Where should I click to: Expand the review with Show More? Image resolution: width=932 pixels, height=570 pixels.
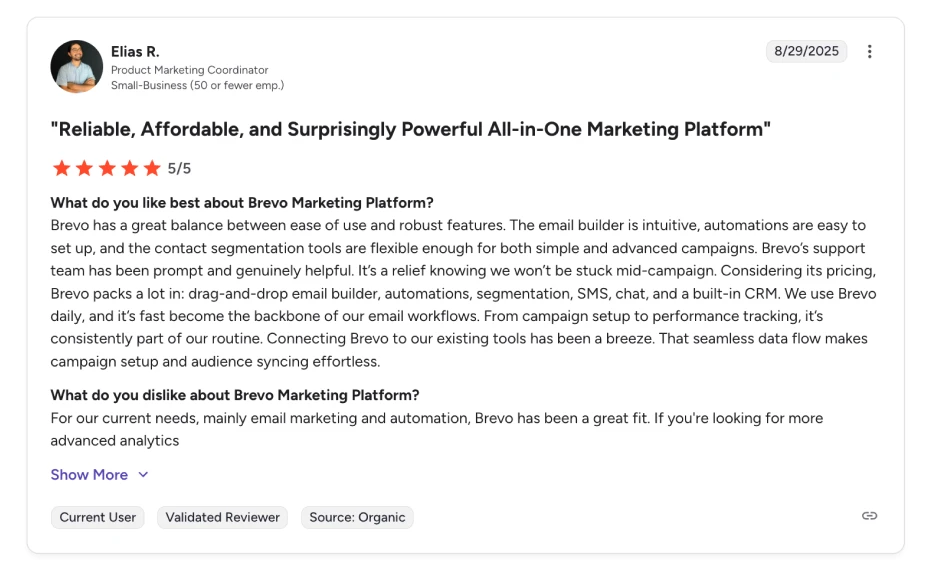89,475
